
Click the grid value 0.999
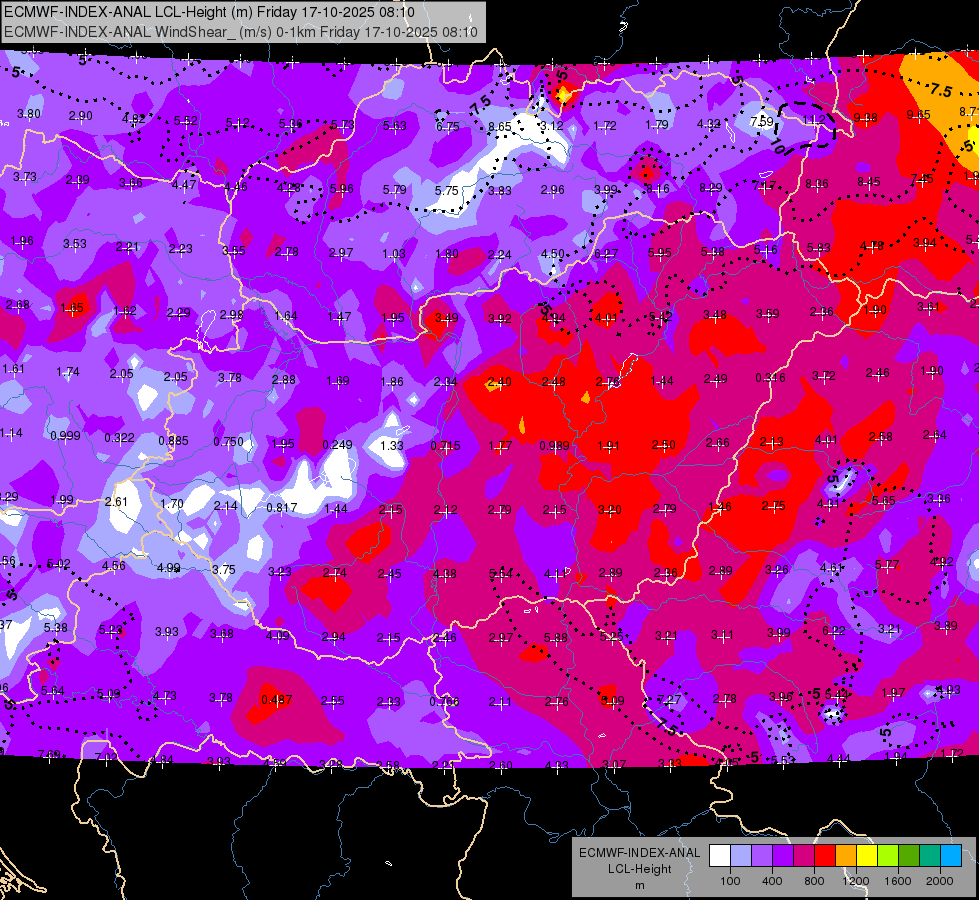click(66, 435)
